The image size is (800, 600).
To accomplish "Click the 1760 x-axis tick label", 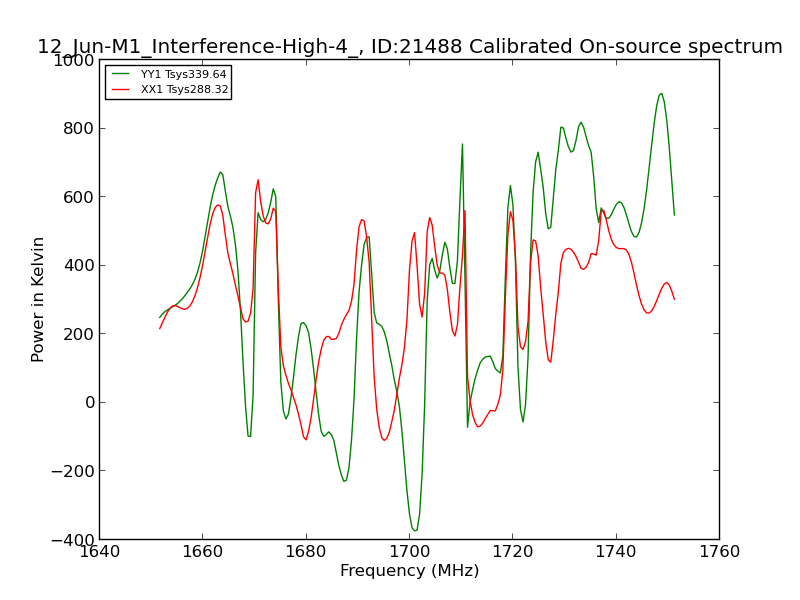I will [719, 552].
